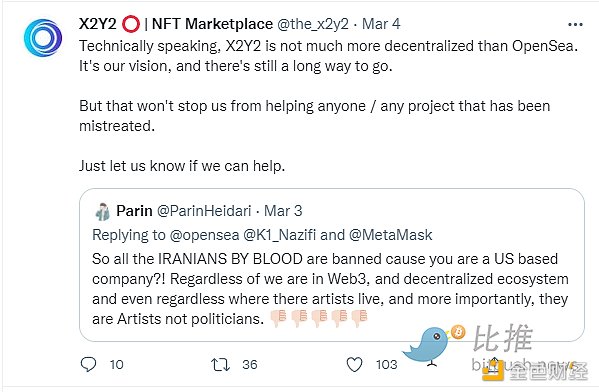Image resolution: width=599 pixels, height=392 pixels.
Task: Click the blue bird watermark logo
Action: click(x=432, y=345)
